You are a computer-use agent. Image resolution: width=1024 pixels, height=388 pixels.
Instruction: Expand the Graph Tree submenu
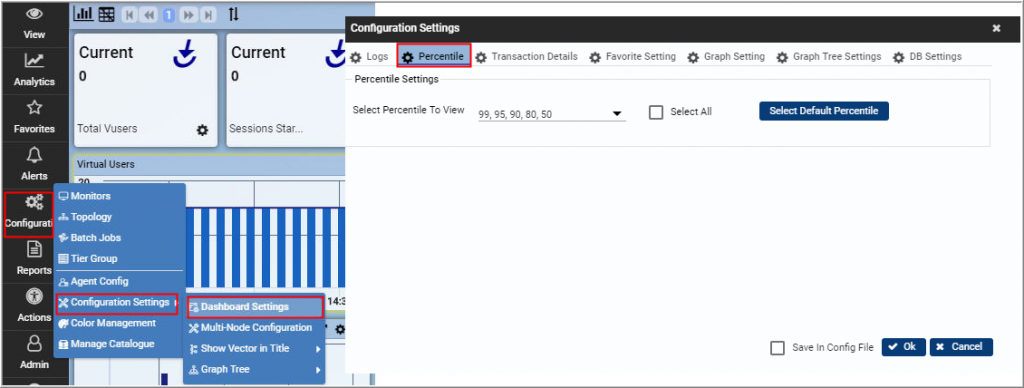255,369
